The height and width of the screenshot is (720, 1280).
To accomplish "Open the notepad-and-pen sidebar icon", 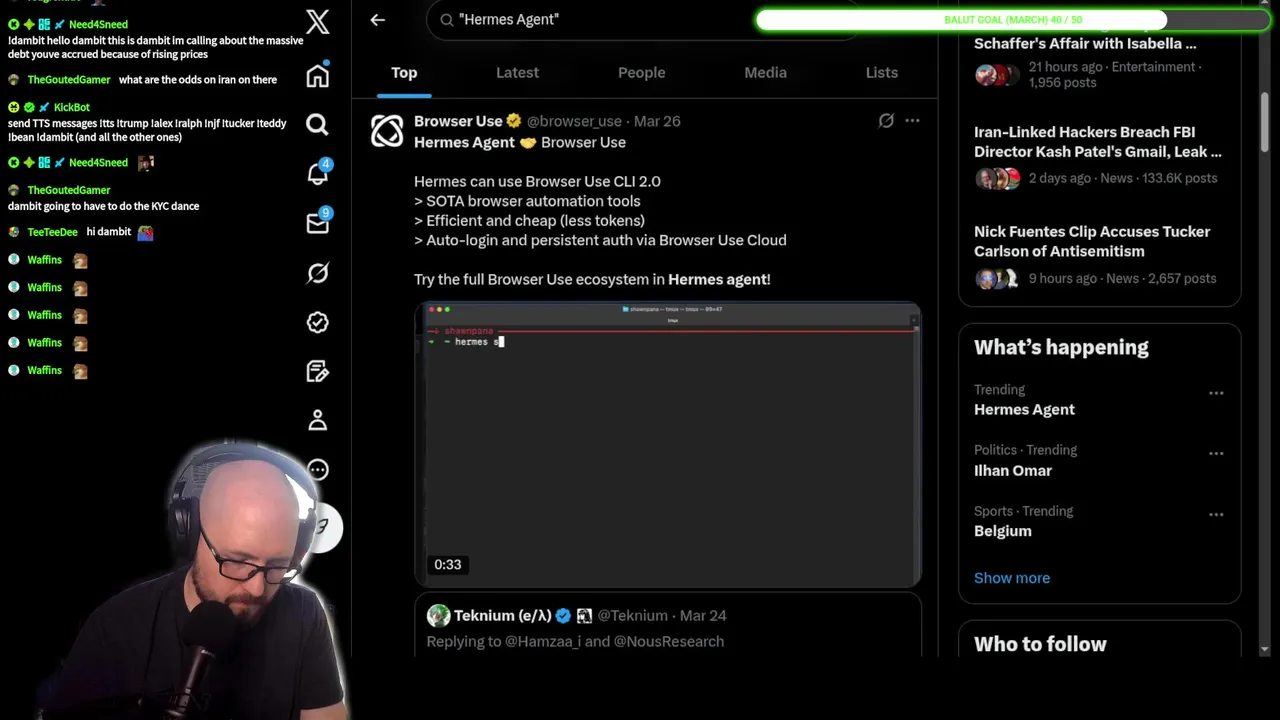I will (318, 371).
